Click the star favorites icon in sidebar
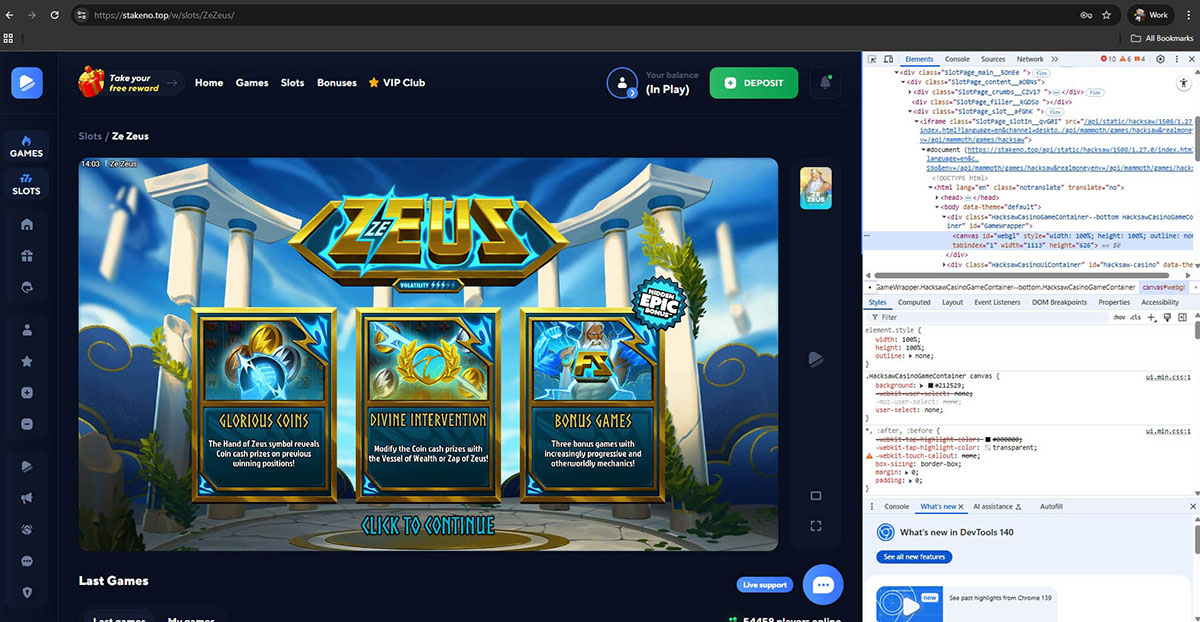This screenshot has width=1200, height=622. pyautogui.click(x=27, y=361)
